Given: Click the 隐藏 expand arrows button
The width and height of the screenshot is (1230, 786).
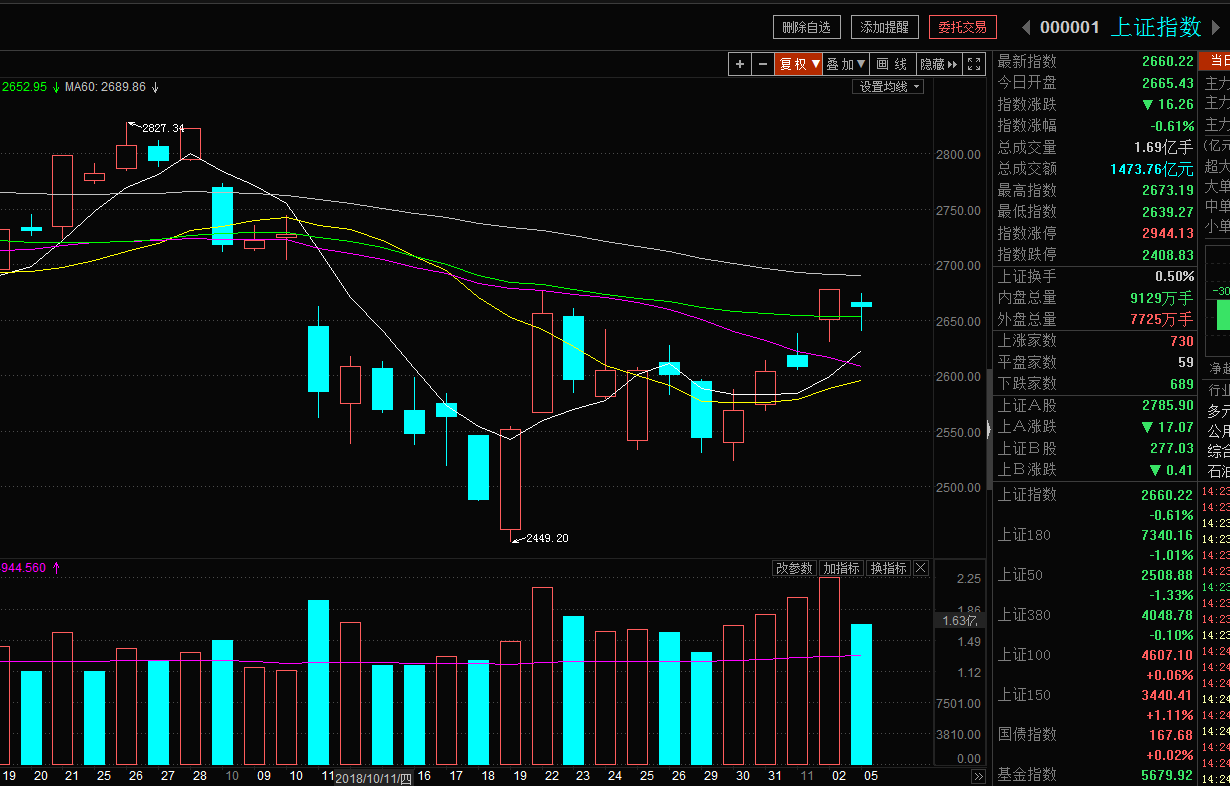Looking at the screenshot, I should [939, 64].
